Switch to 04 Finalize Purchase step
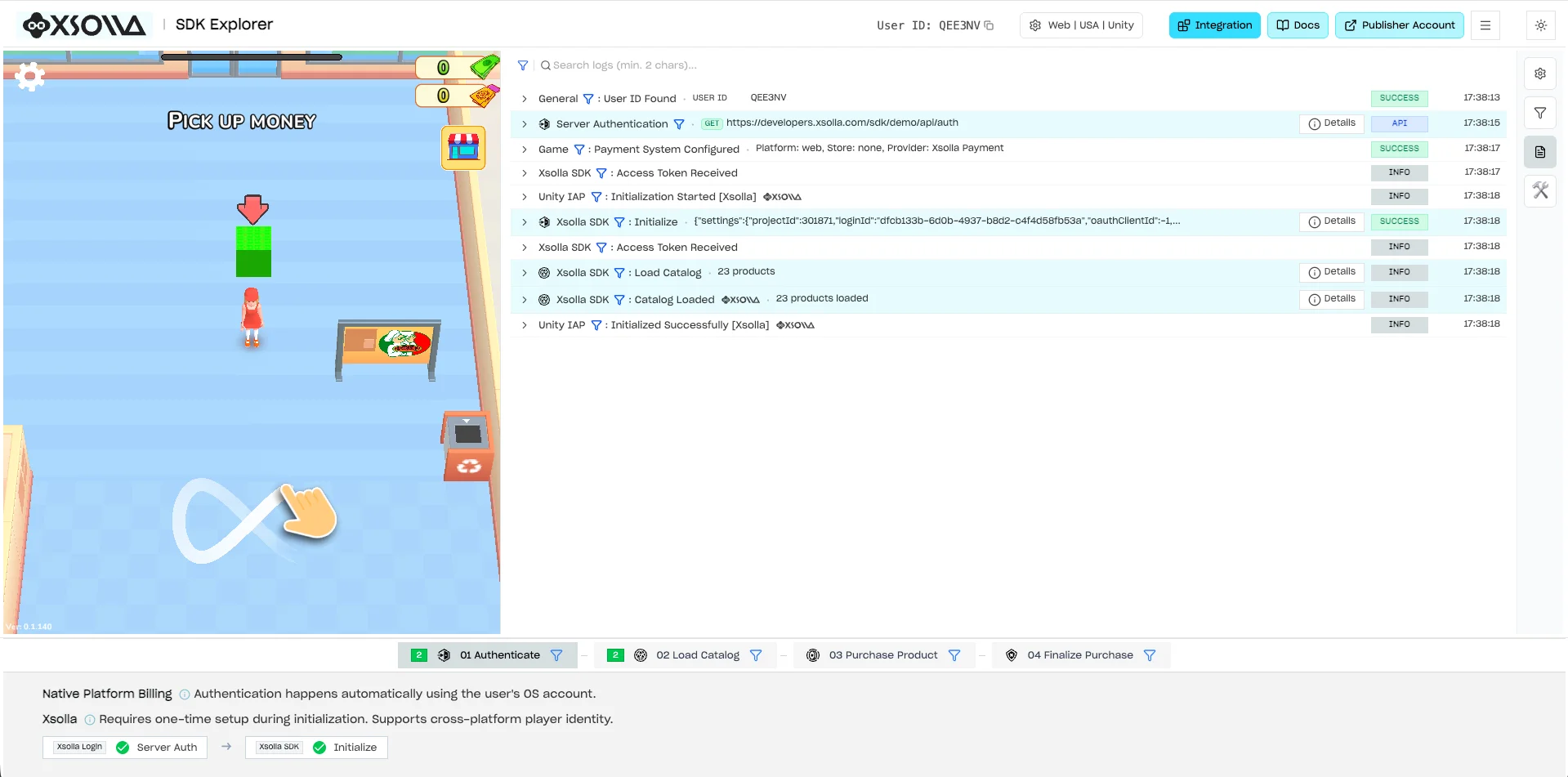The image size is (1568, 777). pyautogui.click(x=1080, y=655)
